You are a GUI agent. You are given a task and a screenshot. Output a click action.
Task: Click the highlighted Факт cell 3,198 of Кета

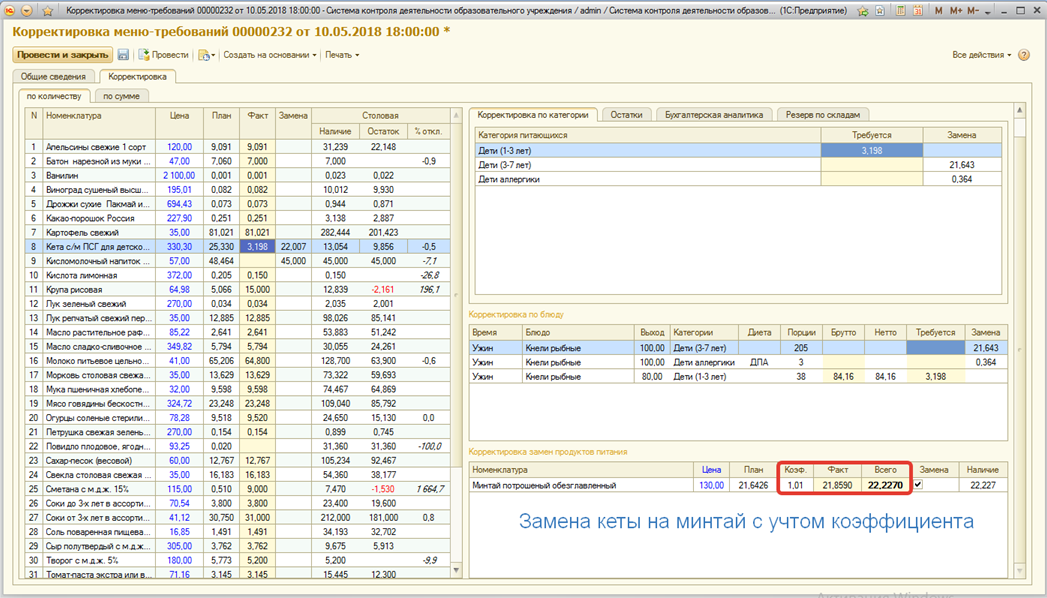[x=257, y=246]
